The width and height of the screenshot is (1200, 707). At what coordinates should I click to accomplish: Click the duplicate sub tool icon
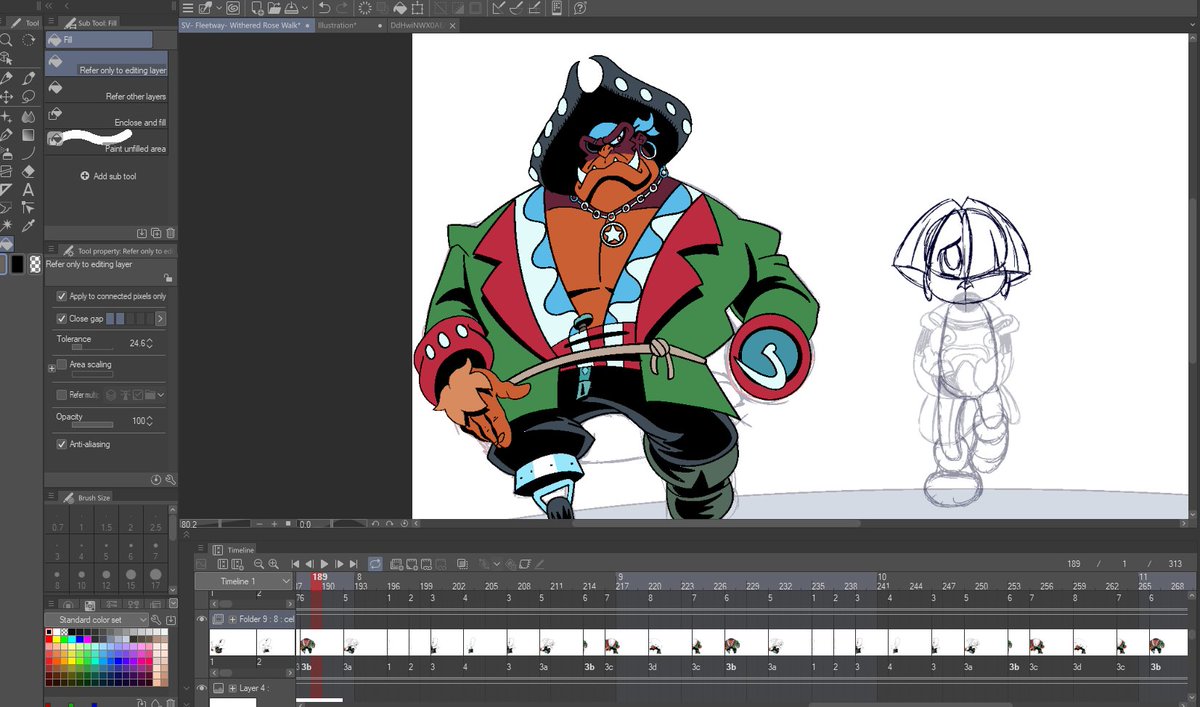click(x=156, y=233)
